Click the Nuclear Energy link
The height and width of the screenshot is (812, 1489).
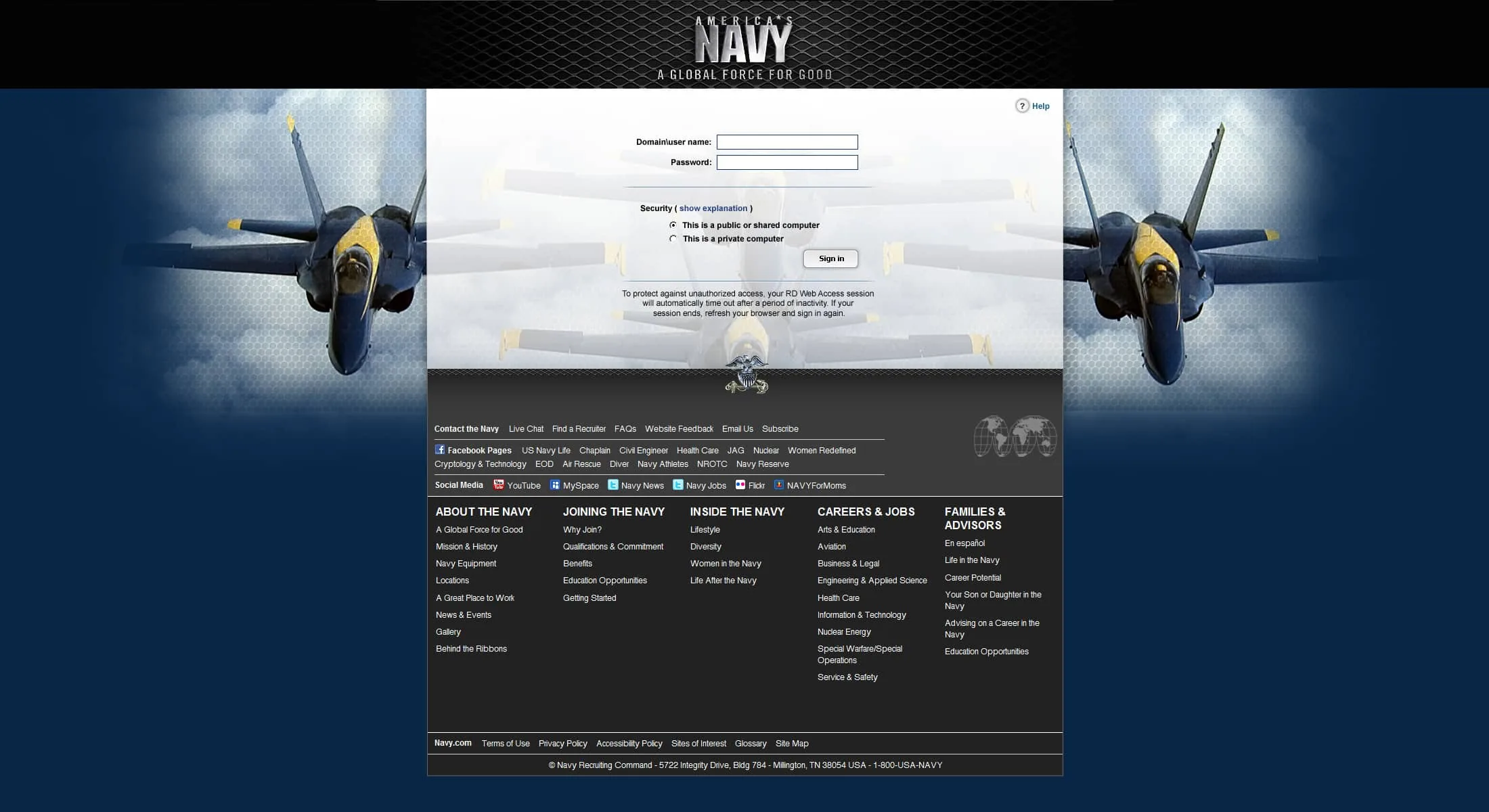844,632
